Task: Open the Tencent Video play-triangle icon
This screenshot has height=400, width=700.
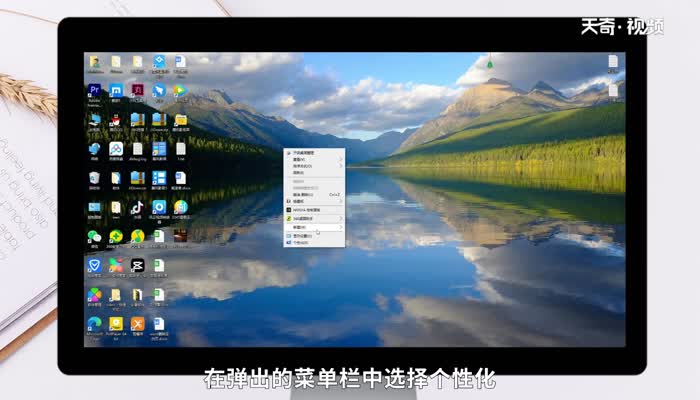Action: (x=180, y=90)
